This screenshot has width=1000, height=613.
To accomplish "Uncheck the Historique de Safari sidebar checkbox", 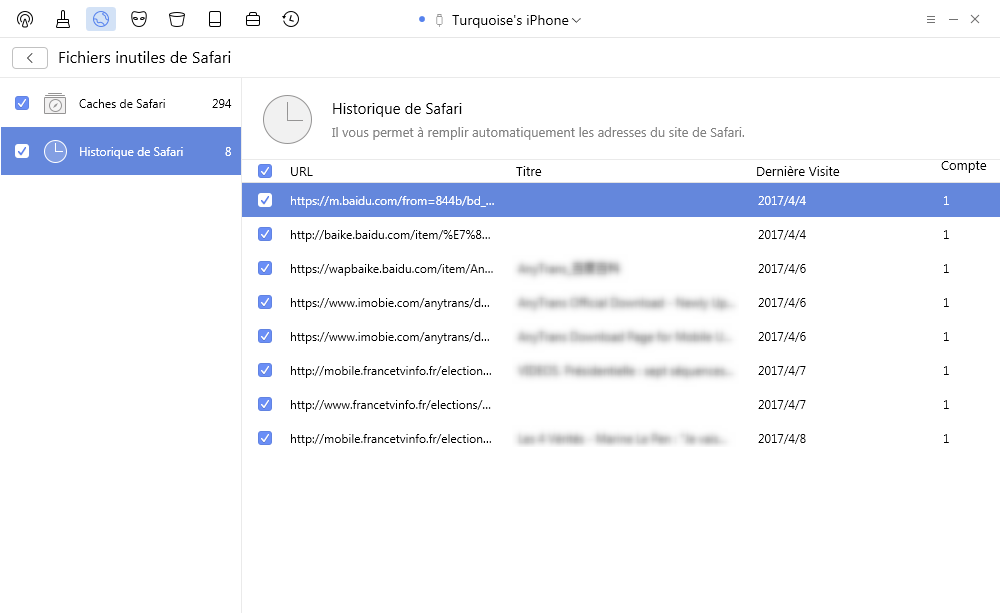I will tap(22, 151).
